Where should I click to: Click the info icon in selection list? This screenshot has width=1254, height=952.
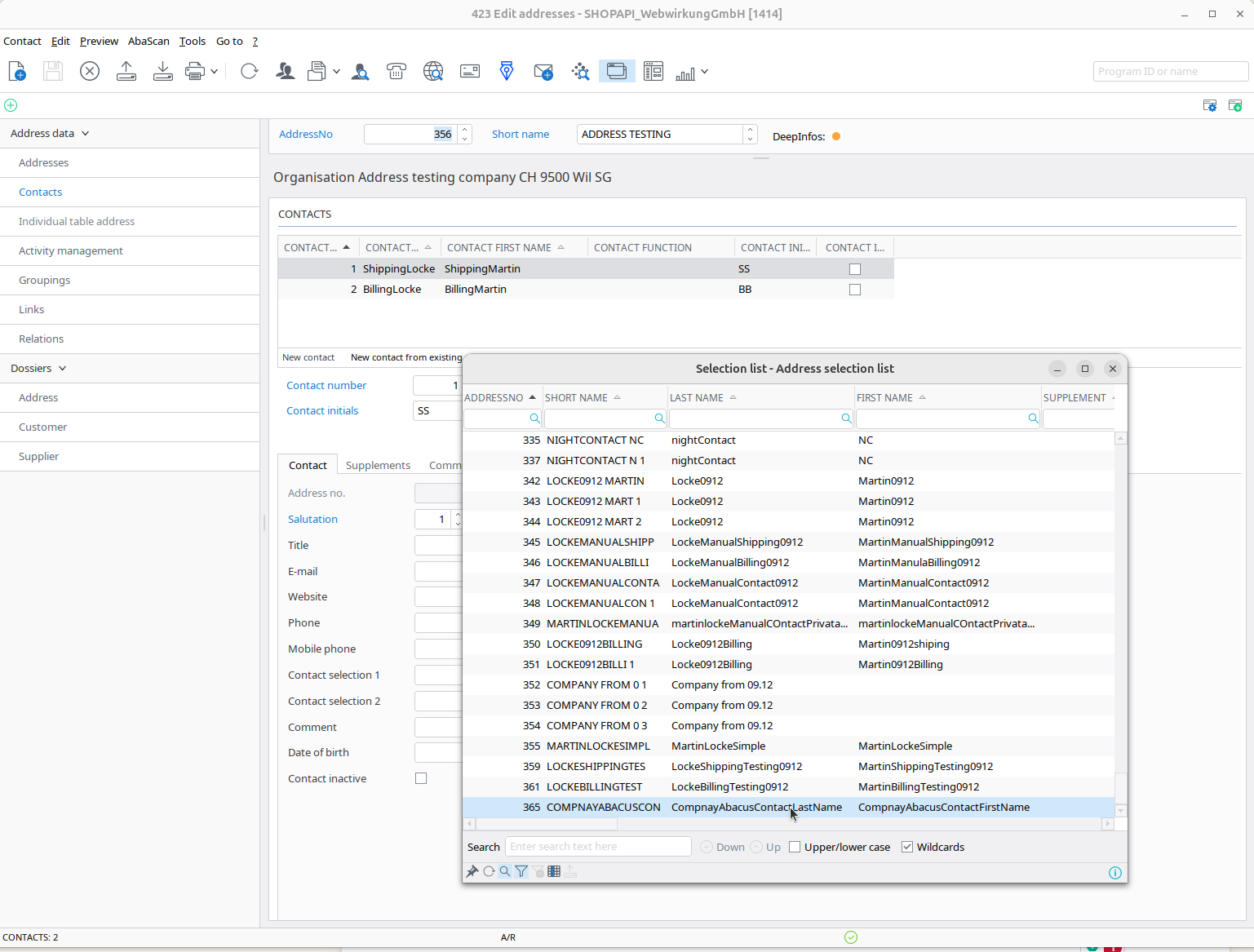(x=1115, y=873)
